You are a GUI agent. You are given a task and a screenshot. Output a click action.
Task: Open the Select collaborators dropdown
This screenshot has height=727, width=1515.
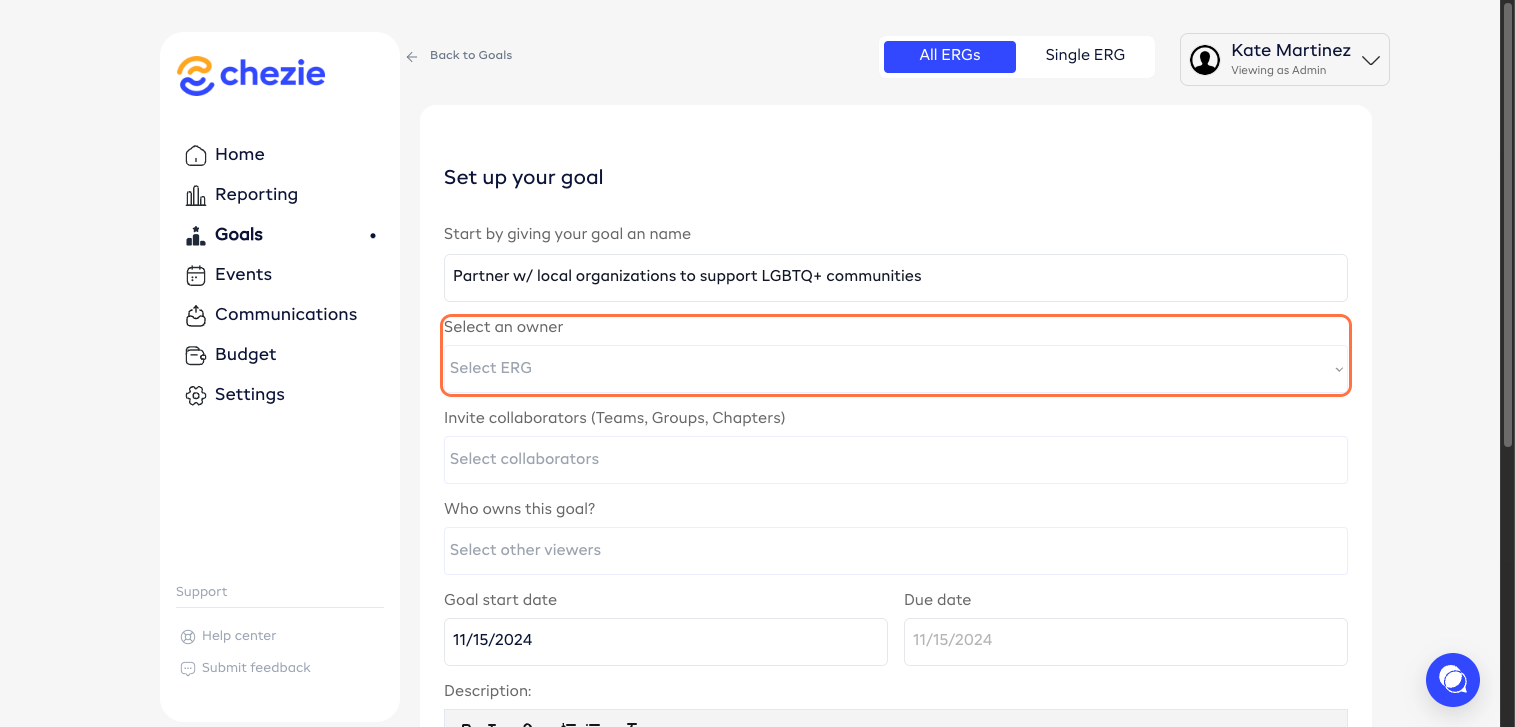pos(895,460)
